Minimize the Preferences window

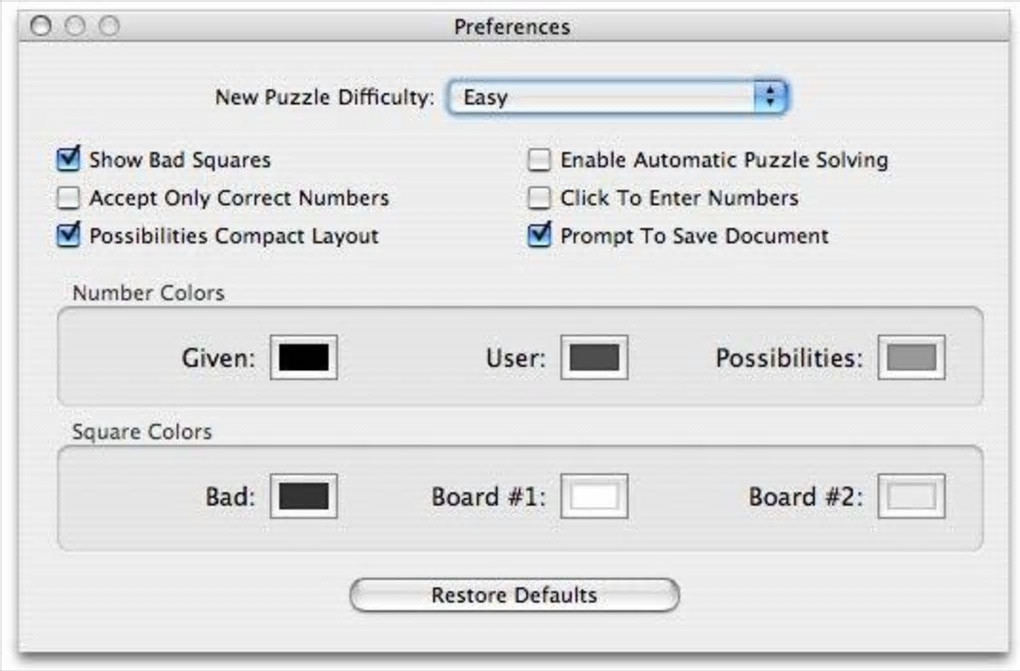point(75,26)
